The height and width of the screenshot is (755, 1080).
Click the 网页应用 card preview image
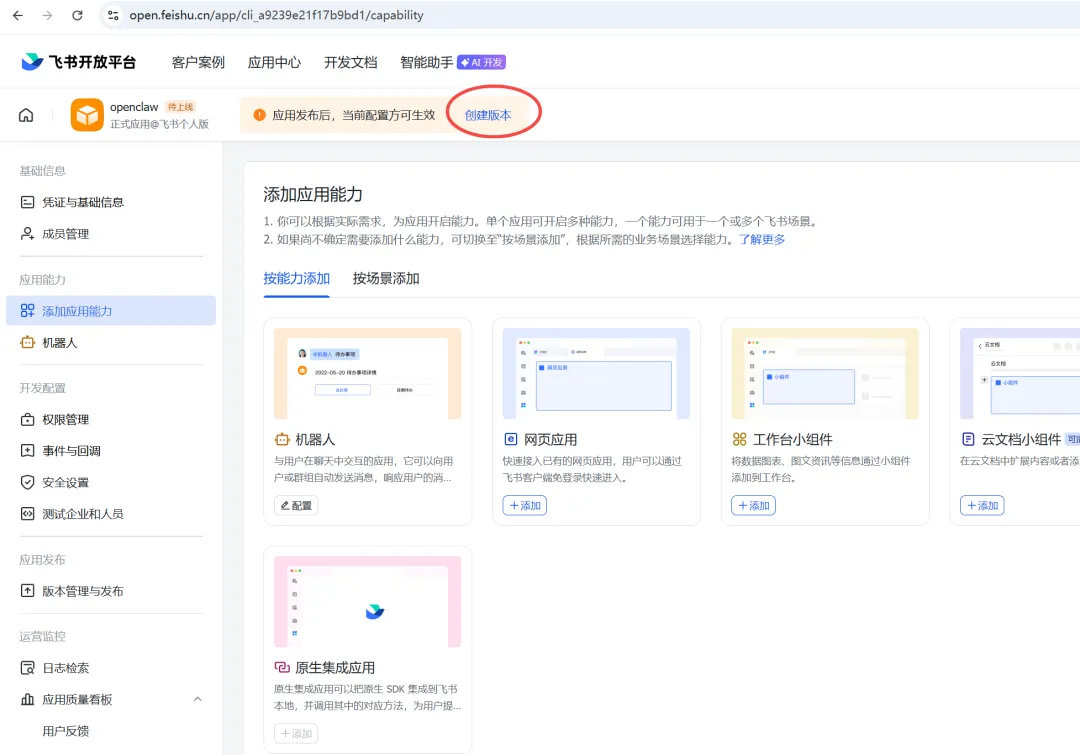coord(596,373)
